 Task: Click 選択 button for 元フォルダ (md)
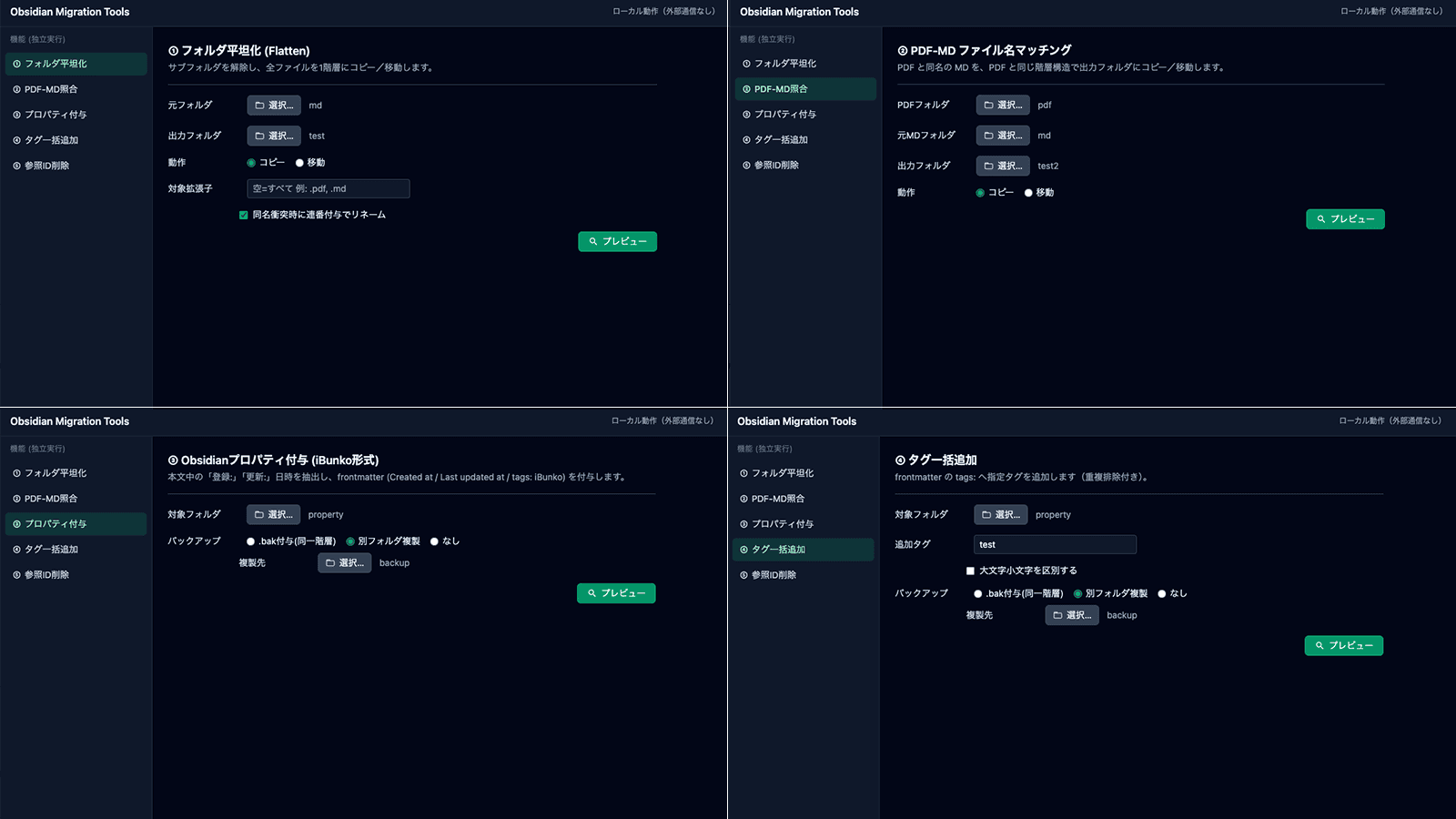[274, 106]
